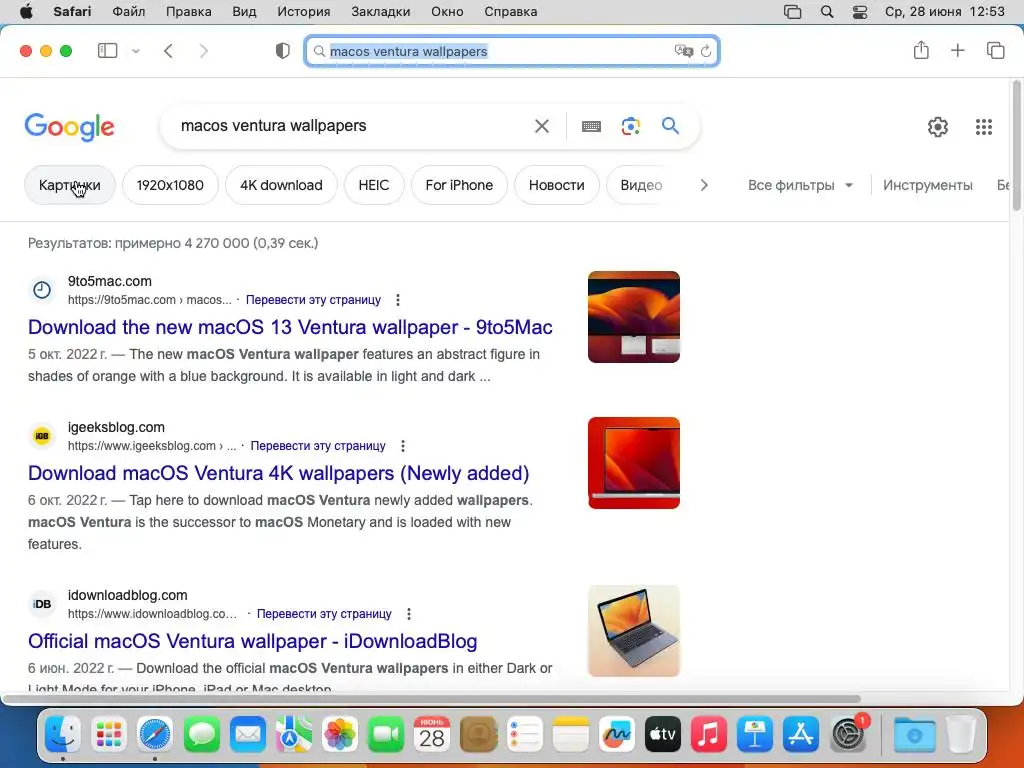Click the Google logo
The image size is (1024, 768).
coord(69,127)
